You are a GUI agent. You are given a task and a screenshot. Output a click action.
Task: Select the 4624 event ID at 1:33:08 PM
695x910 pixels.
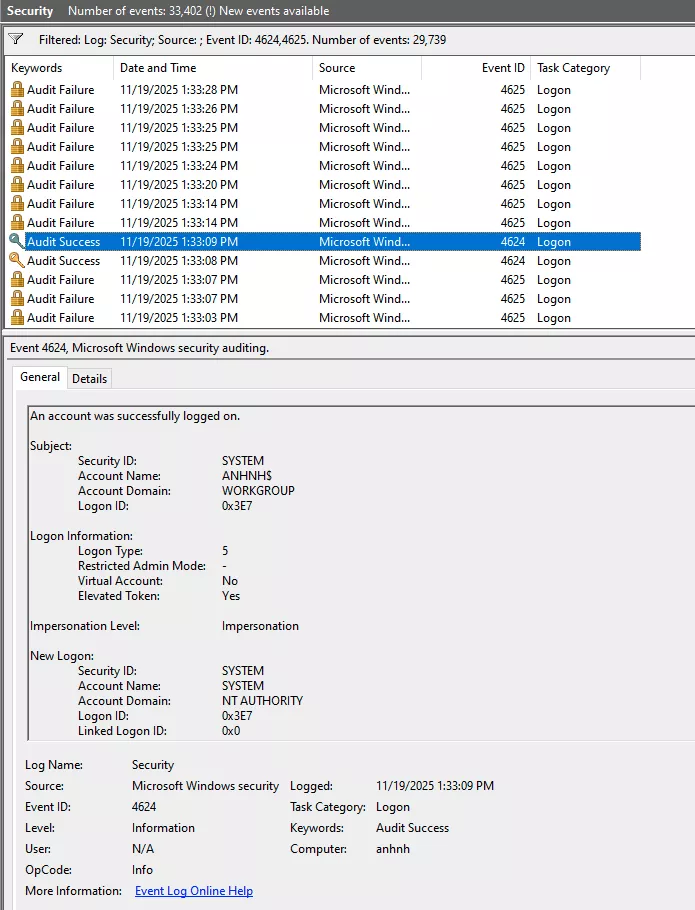(512, 261)
